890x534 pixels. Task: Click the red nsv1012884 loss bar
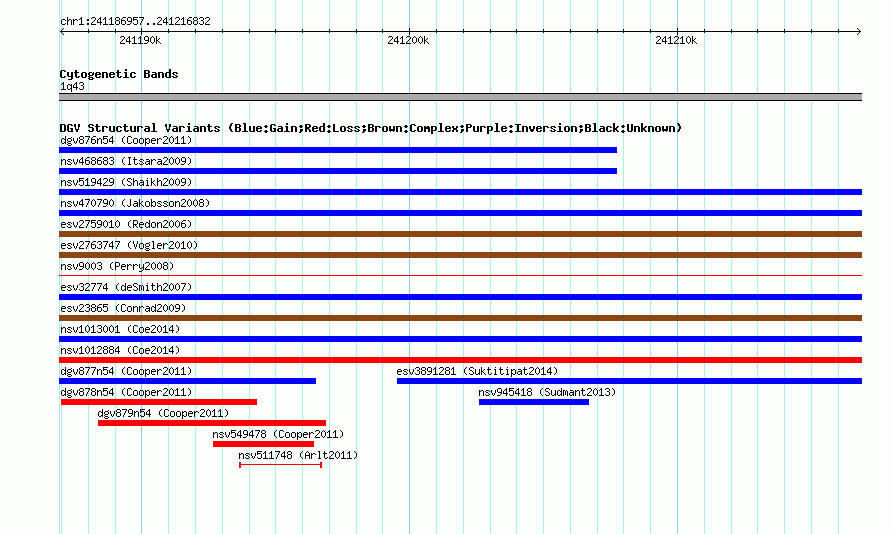460,360
